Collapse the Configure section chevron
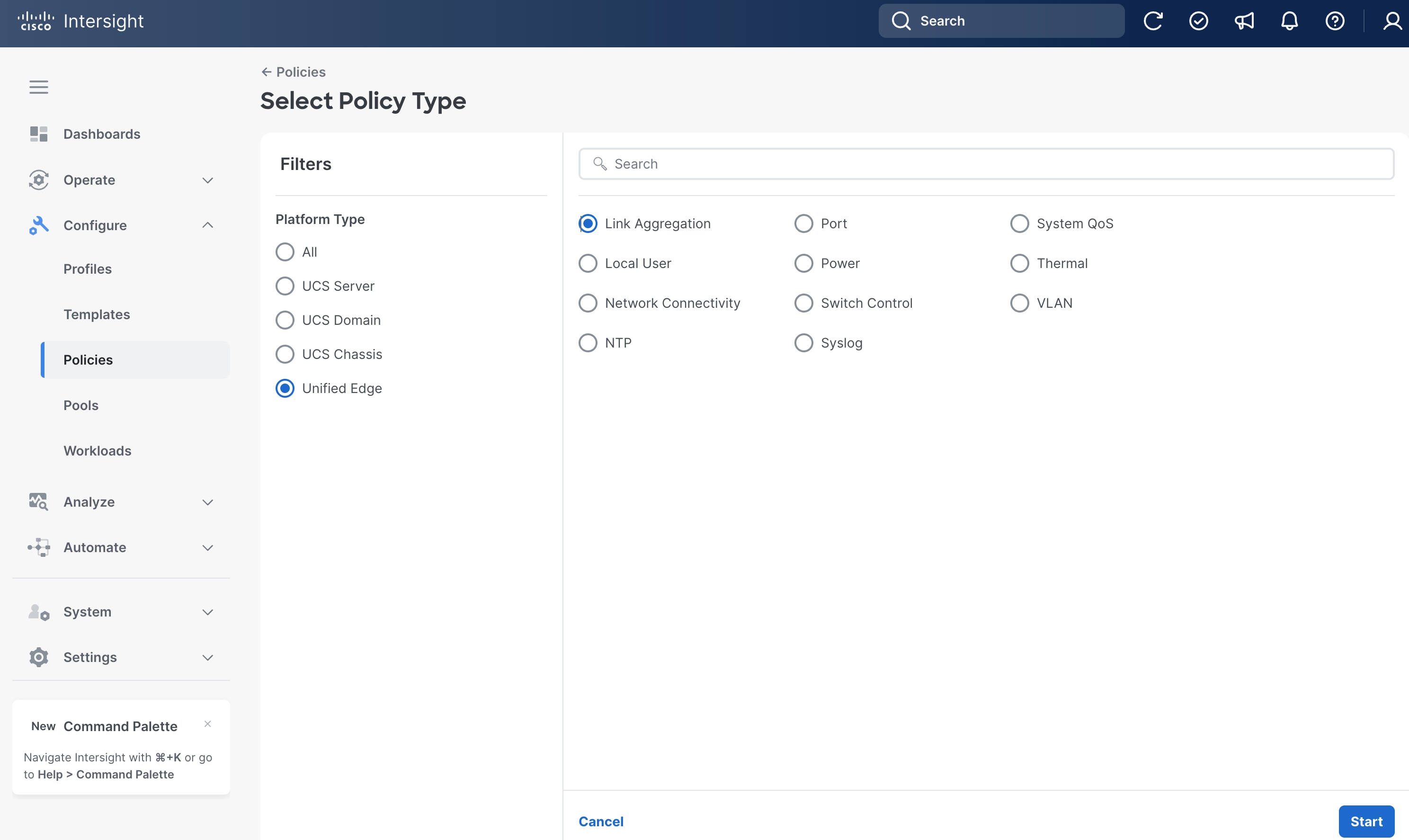This screenshot has width=1409, height=840. pyautogui.click(x=208, y=225)
